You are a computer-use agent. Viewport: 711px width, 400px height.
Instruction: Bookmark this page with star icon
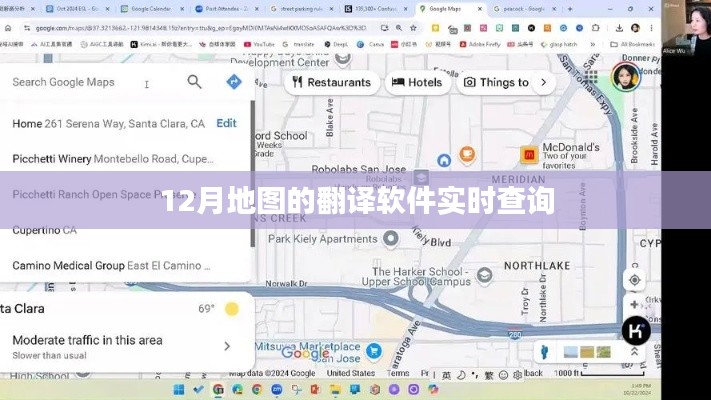pyautogui.click(x=413, y=28)
